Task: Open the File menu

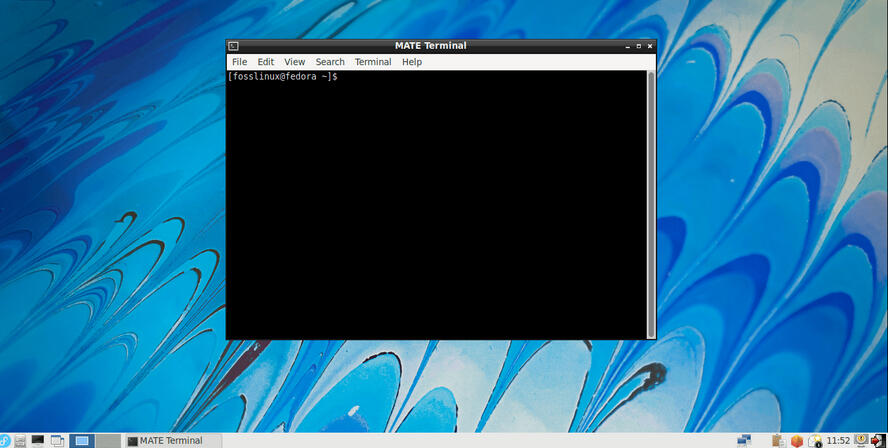Action: tap(239, 62)
